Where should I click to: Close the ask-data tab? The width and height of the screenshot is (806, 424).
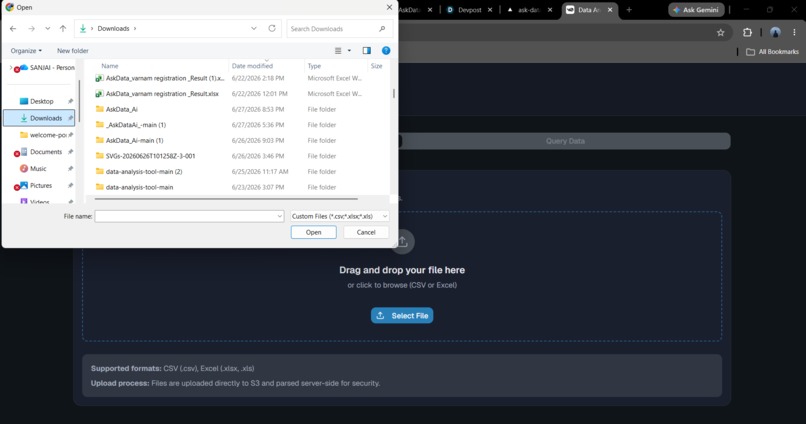(x=550, y=10)
